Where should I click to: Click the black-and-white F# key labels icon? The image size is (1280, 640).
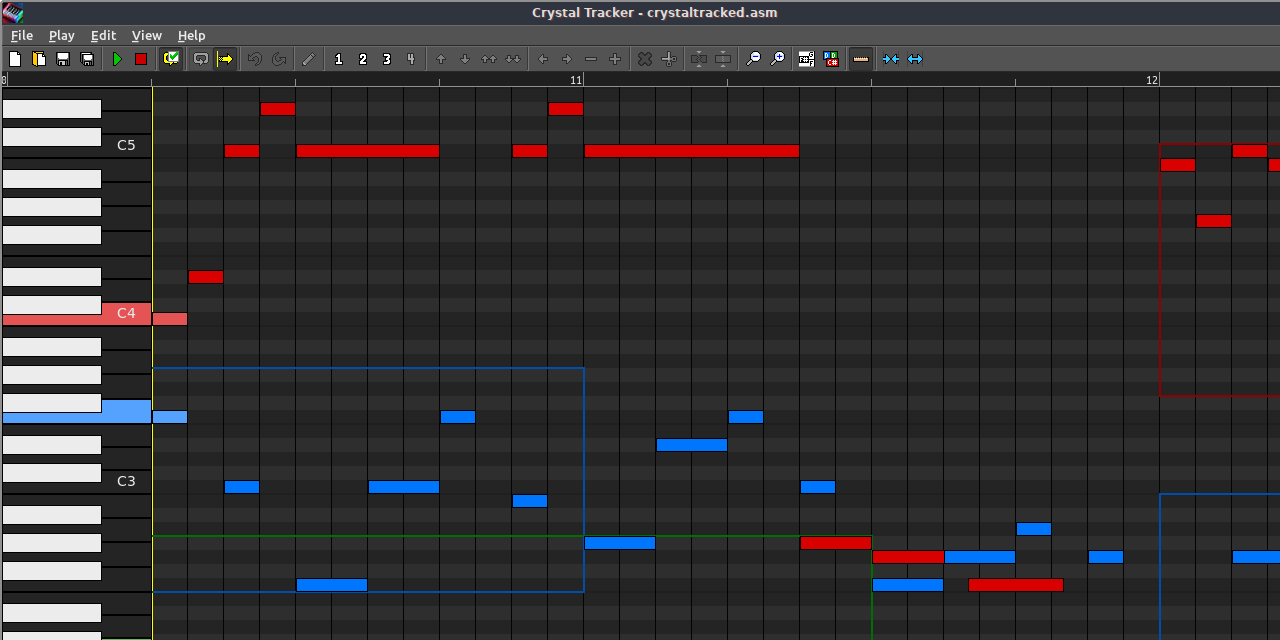pyautogui.click(x=806, y=59)
